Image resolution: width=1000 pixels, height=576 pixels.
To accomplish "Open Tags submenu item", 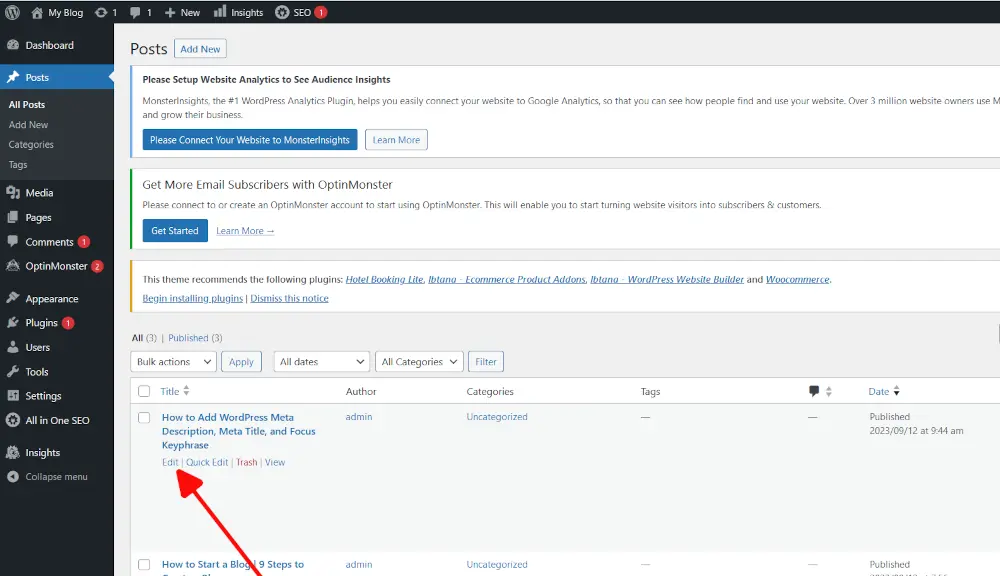I will [18, 164].
